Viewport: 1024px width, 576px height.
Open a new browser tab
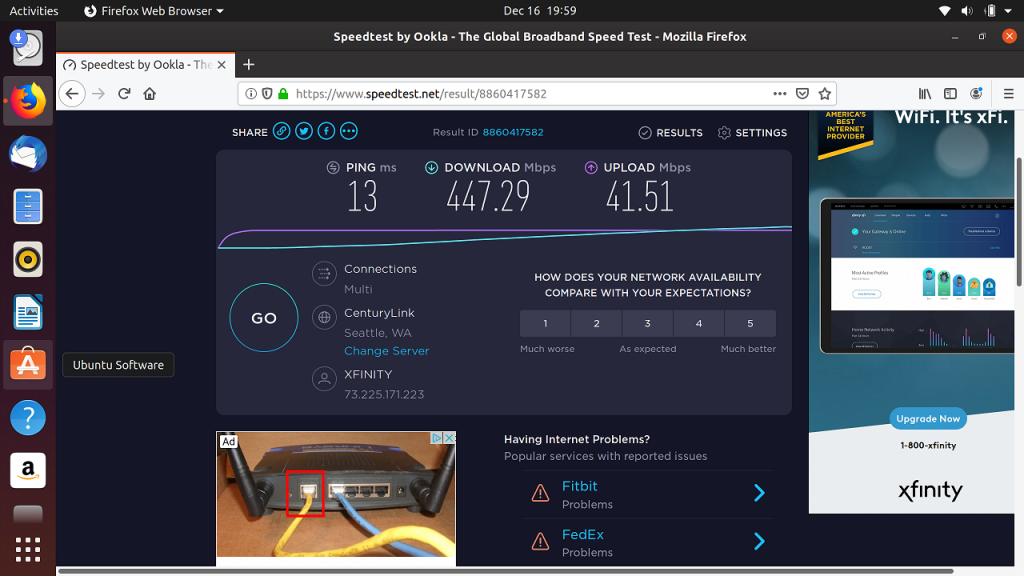pyautogui.click(x=248, y=65)
